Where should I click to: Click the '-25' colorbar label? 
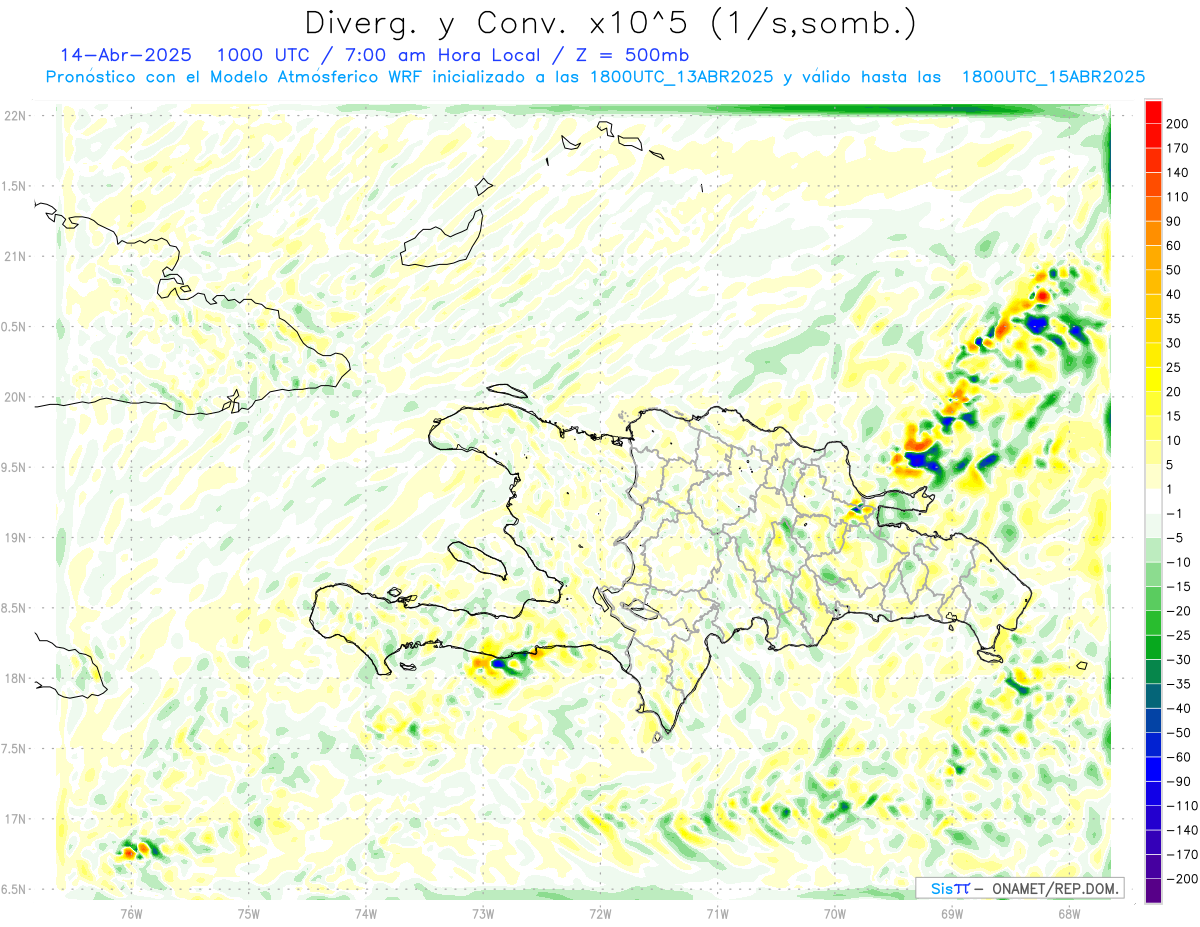(x=1178, y=635)
